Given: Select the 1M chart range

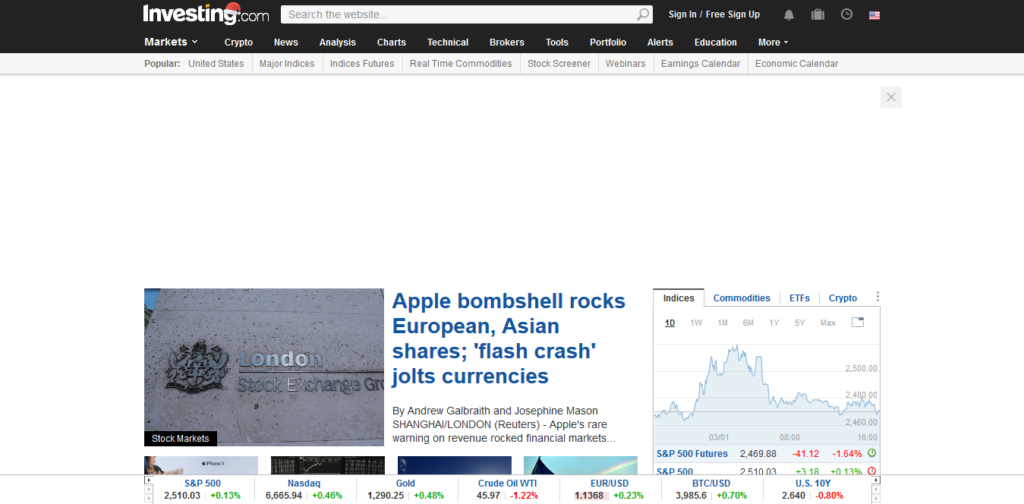Looking at the screenshot, I should [x=722, y=323].
